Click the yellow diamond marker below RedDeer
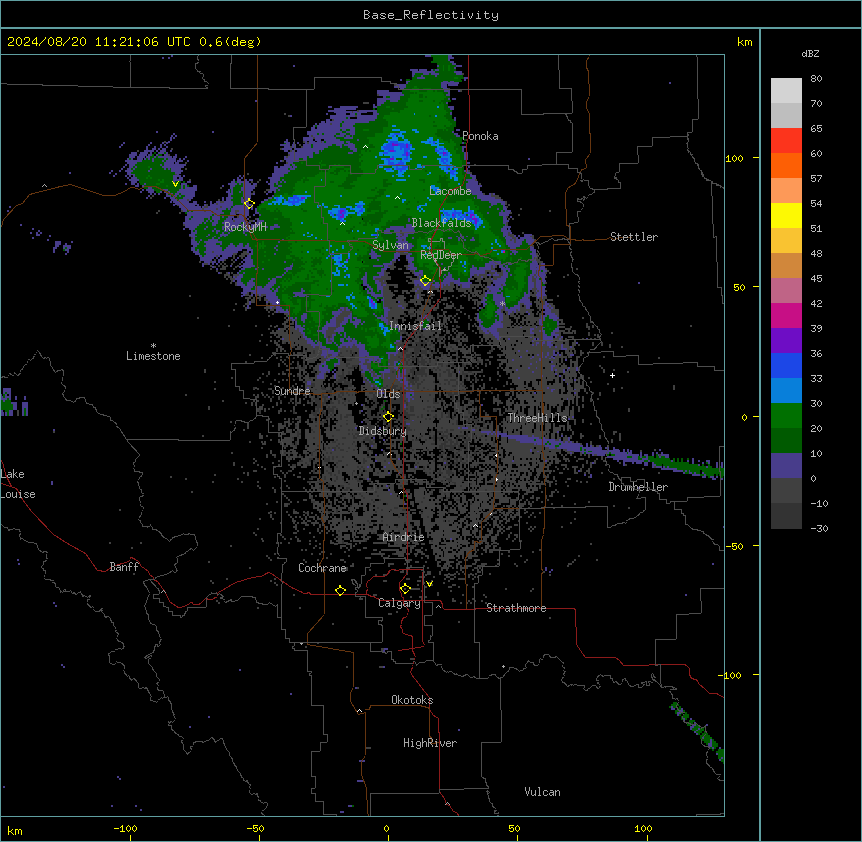This screenshot has width=862, height=842. tap(425, 281)
